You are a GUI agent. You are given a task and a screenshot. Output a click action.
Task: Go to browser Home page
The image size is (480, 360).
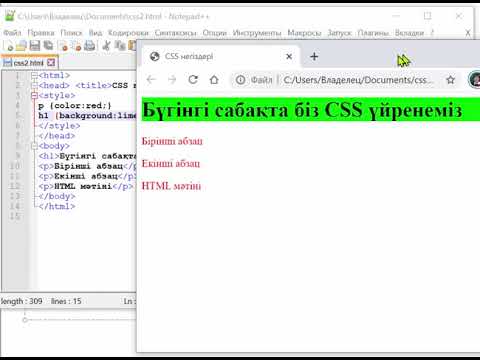(x=214, y=80)
